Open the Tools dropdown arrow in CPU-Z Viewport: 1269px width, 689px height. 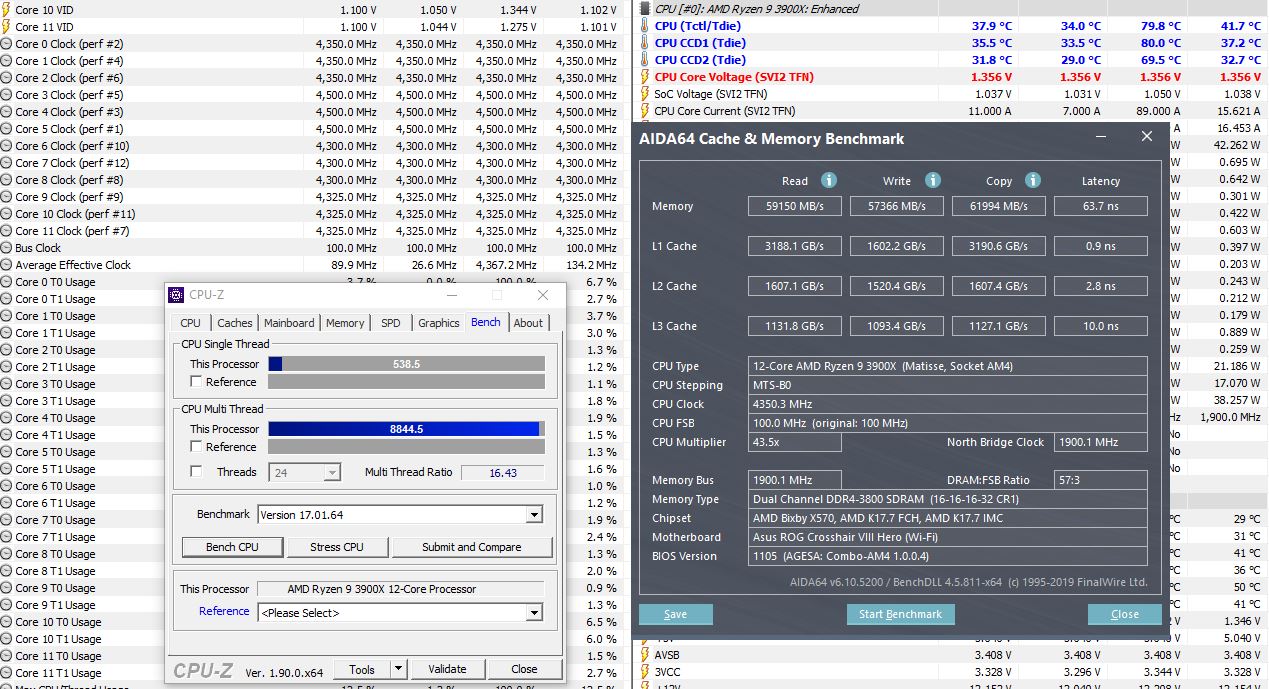tap(398, 670)
